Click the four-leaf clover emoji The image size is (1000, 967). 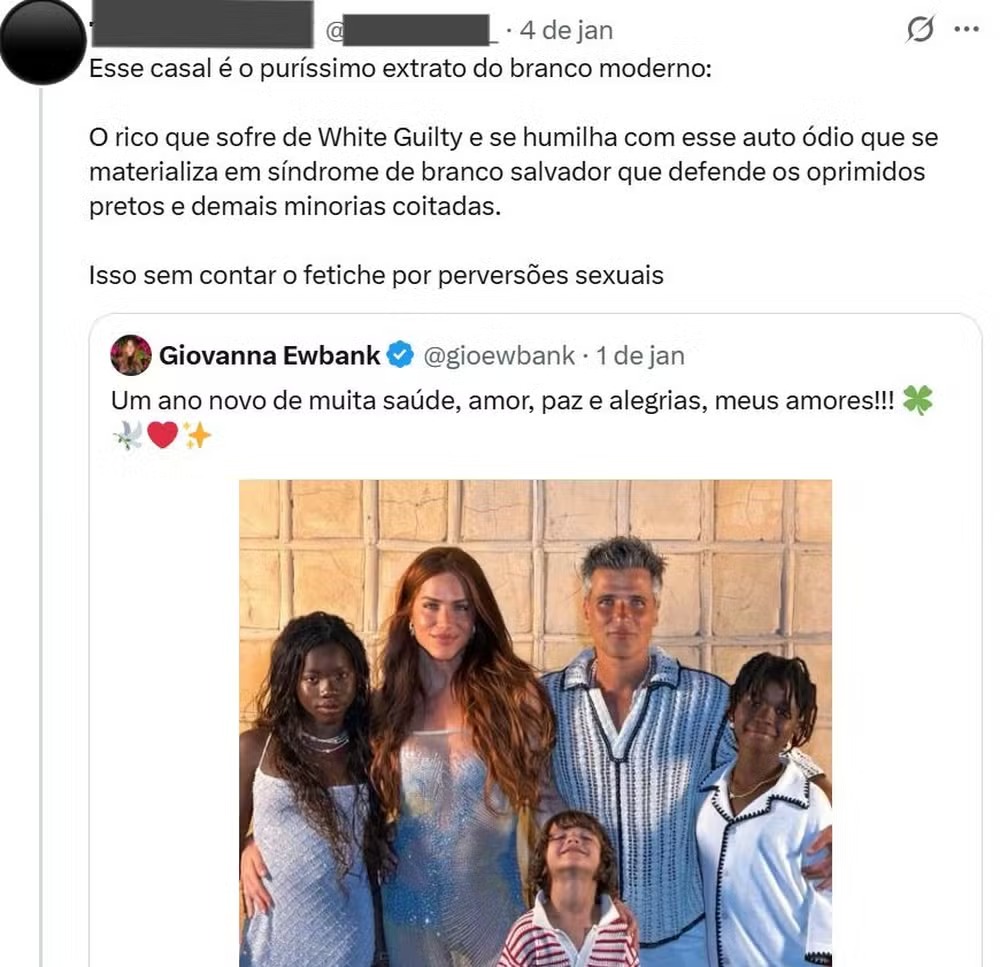click(917, 401)
